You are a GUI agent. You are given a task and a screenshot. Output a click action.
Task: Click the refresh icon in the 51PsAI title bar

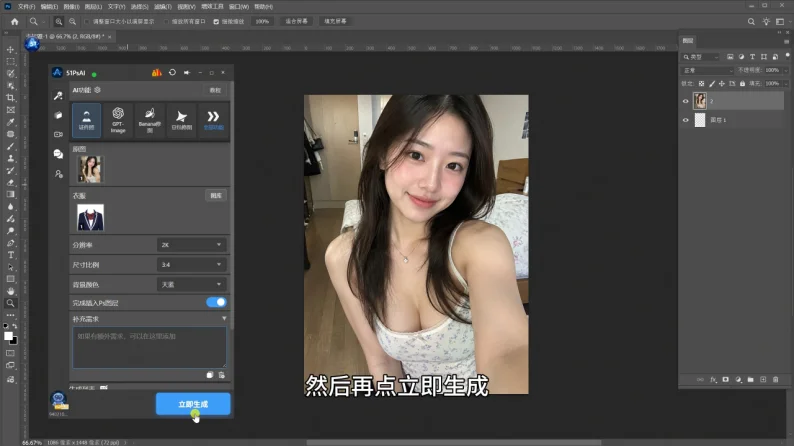click(x=172, y=72)
